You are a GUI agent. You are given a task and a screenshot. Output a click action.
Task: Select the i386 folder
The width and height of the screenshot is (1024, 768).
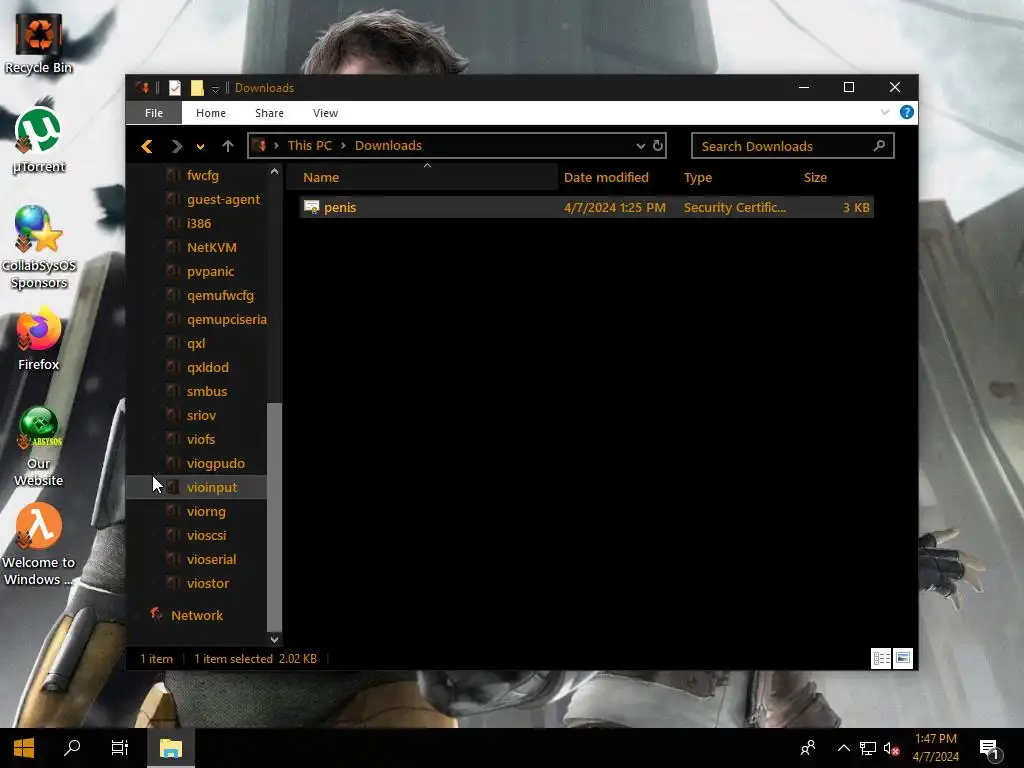tap(199, 223)
